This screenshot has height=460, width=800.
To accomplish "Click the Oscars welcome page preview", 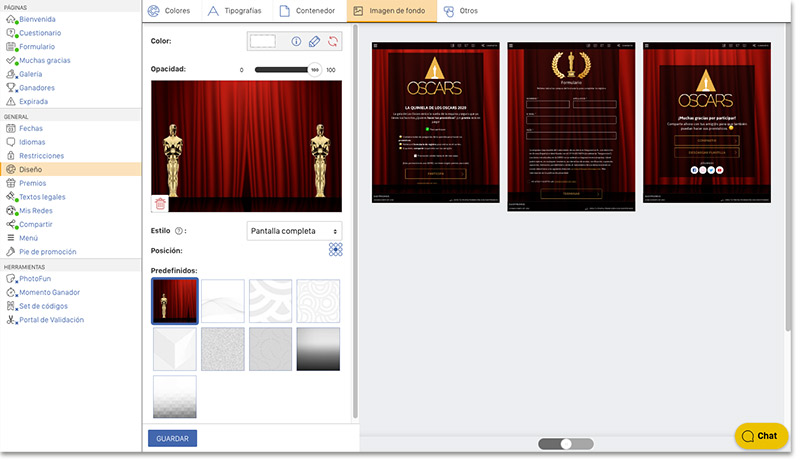I will (x=436, y=123).
